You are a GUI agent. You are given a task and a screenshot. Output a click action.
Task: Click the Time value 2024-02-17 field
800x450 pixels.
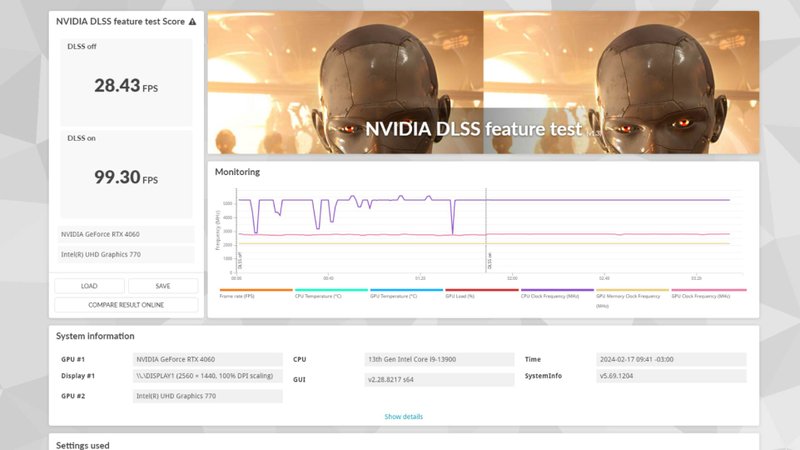(671, 359)
